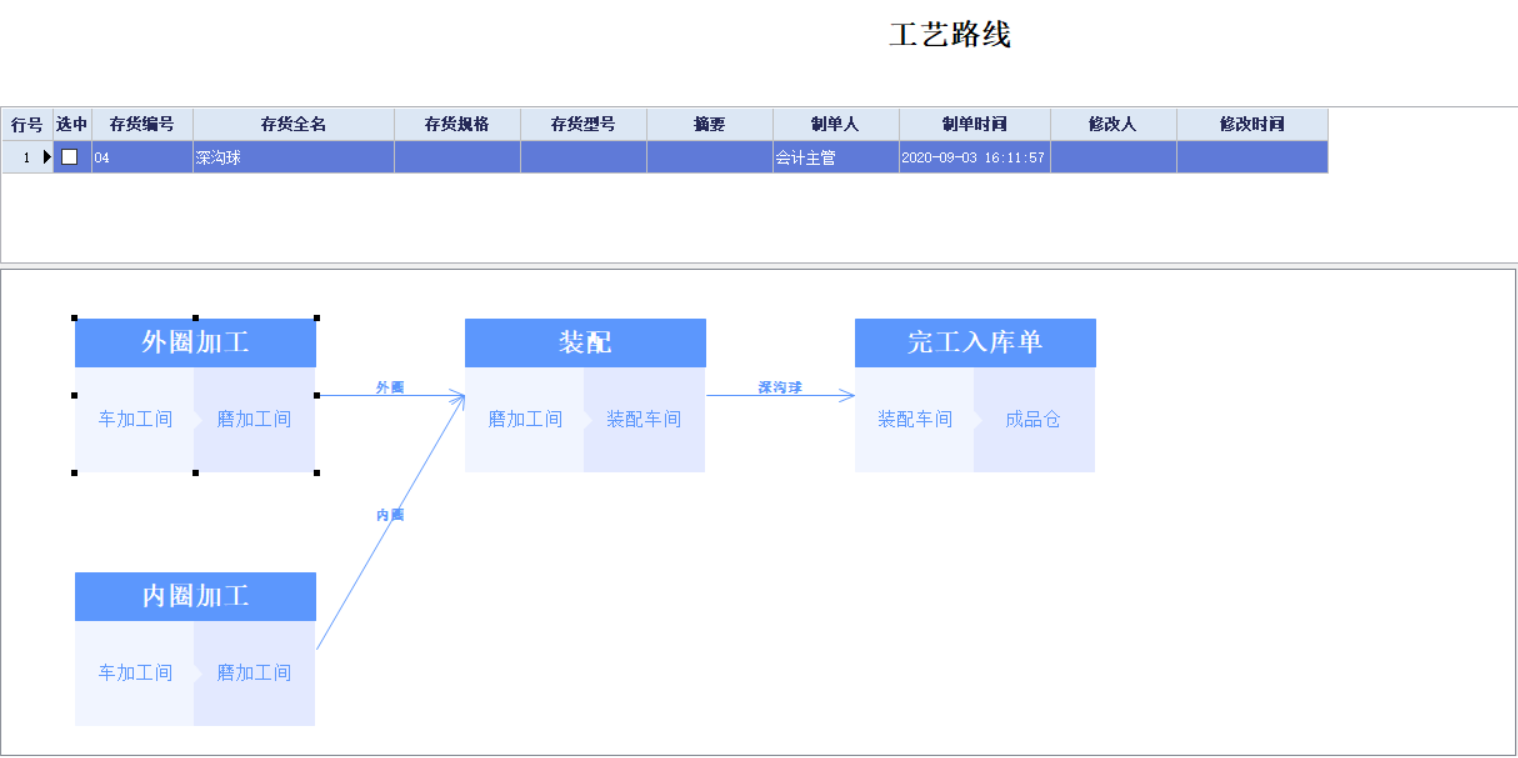Click the 外圈 connector label
The image size is (1518, 758).
pyautogui.click(x=390, y=387)
